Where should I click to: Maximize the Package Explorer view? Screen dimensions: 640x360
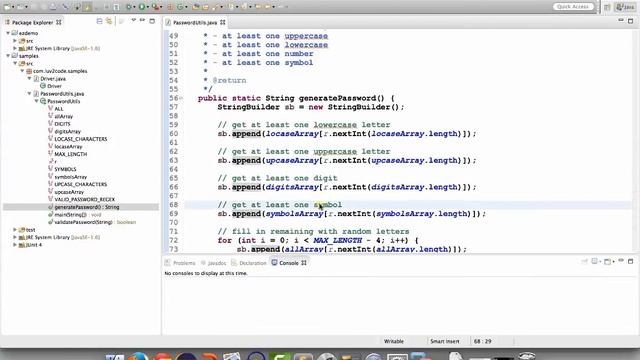point(152,21)
